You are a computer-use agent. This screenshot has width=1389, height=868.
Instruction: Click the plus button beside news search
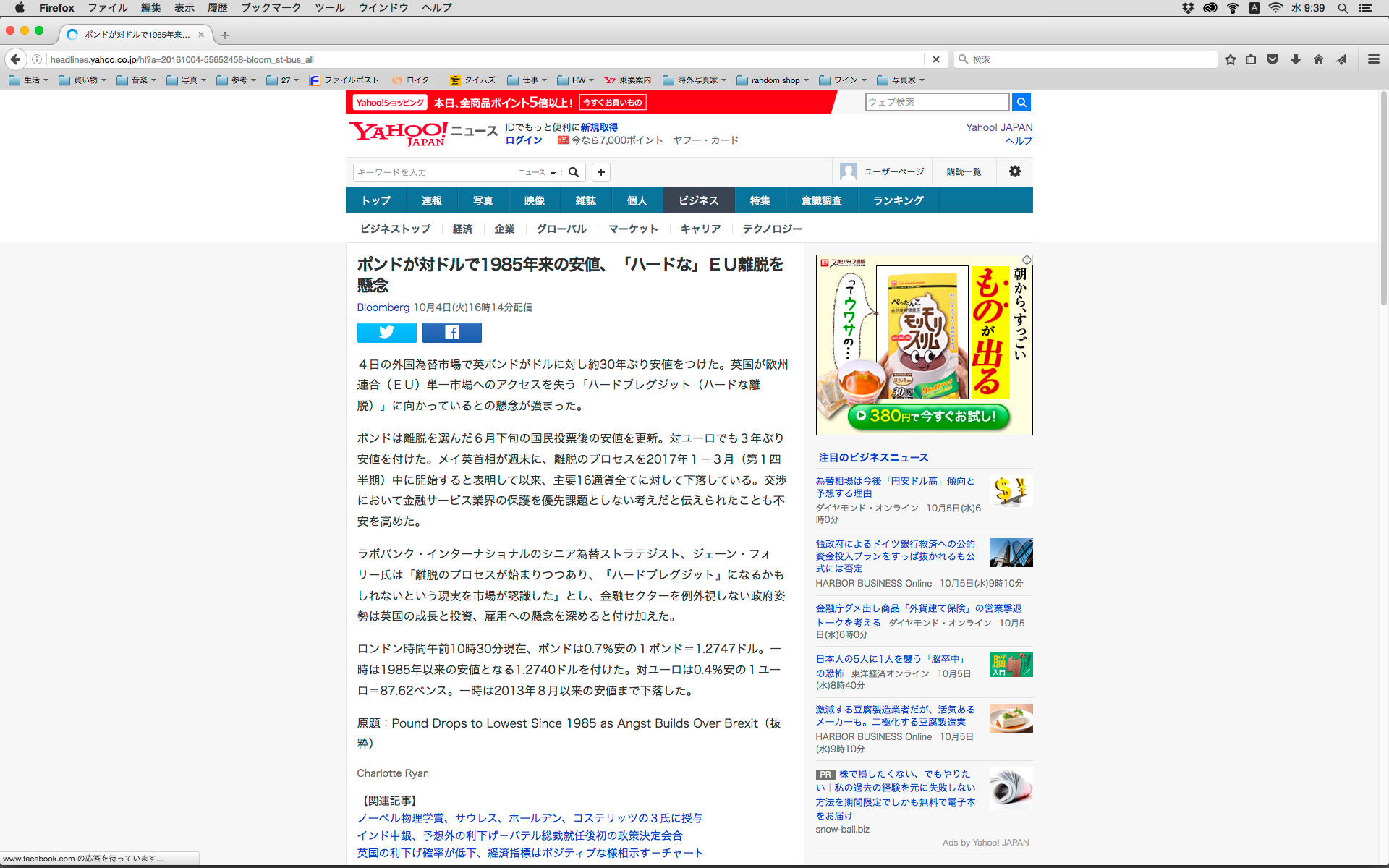coord(600,172)
